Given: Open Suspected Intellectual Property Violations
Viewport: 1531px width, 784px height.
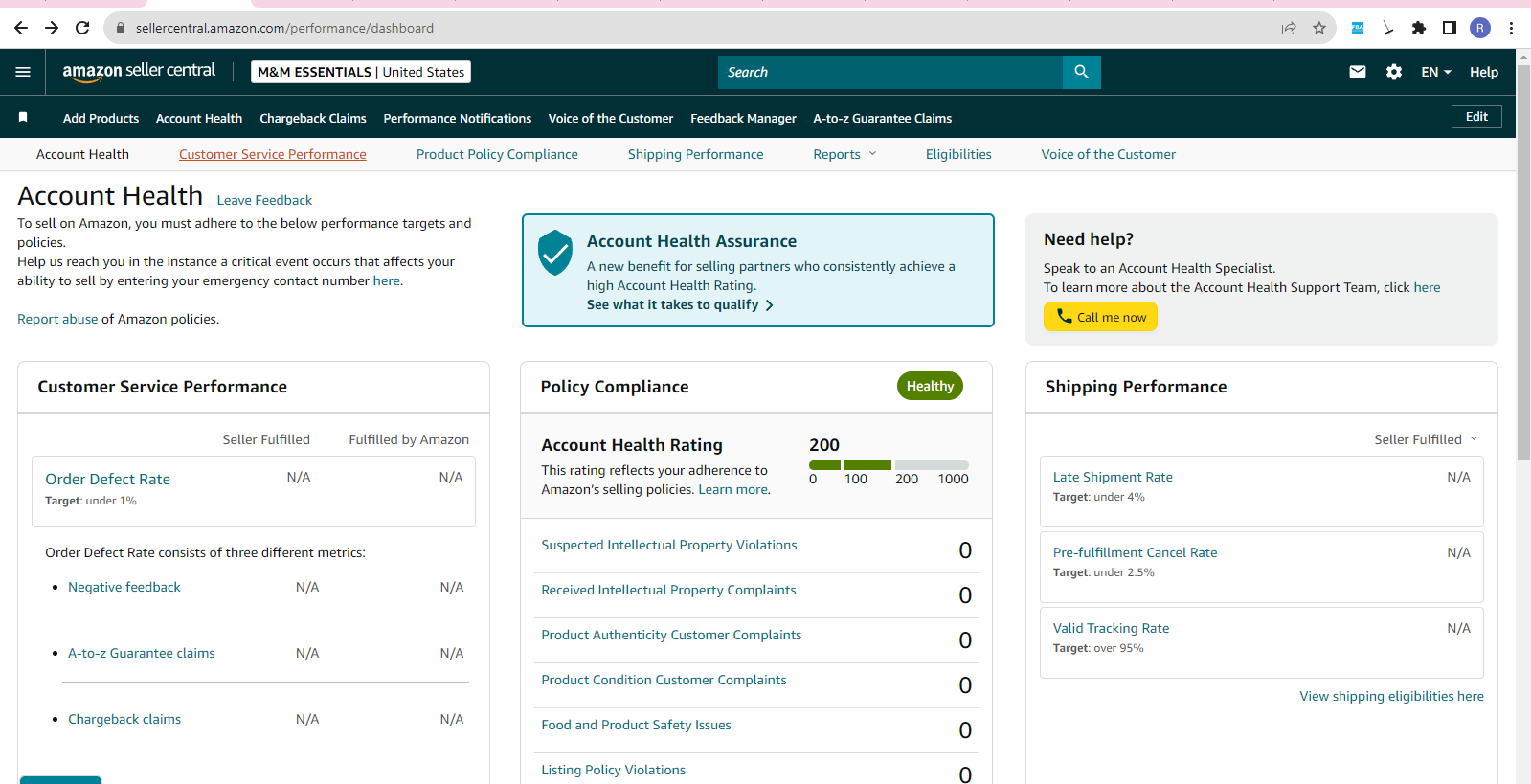Looking at the screenshot, I should coord(669,545).
